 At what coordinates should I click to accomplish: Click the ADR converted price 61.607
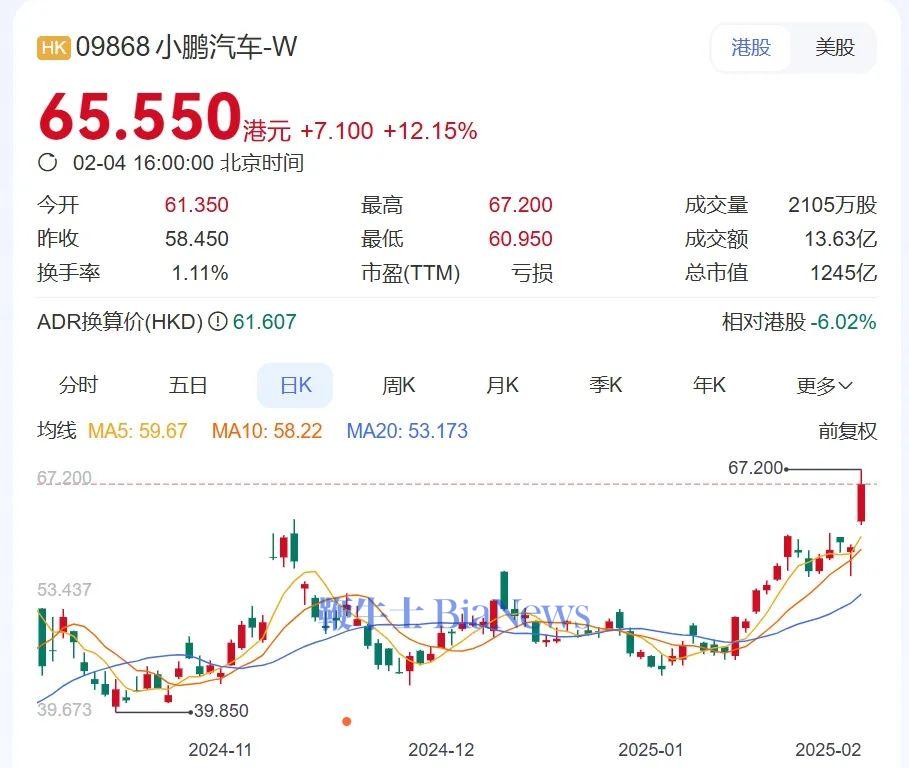tap(264, 322)
